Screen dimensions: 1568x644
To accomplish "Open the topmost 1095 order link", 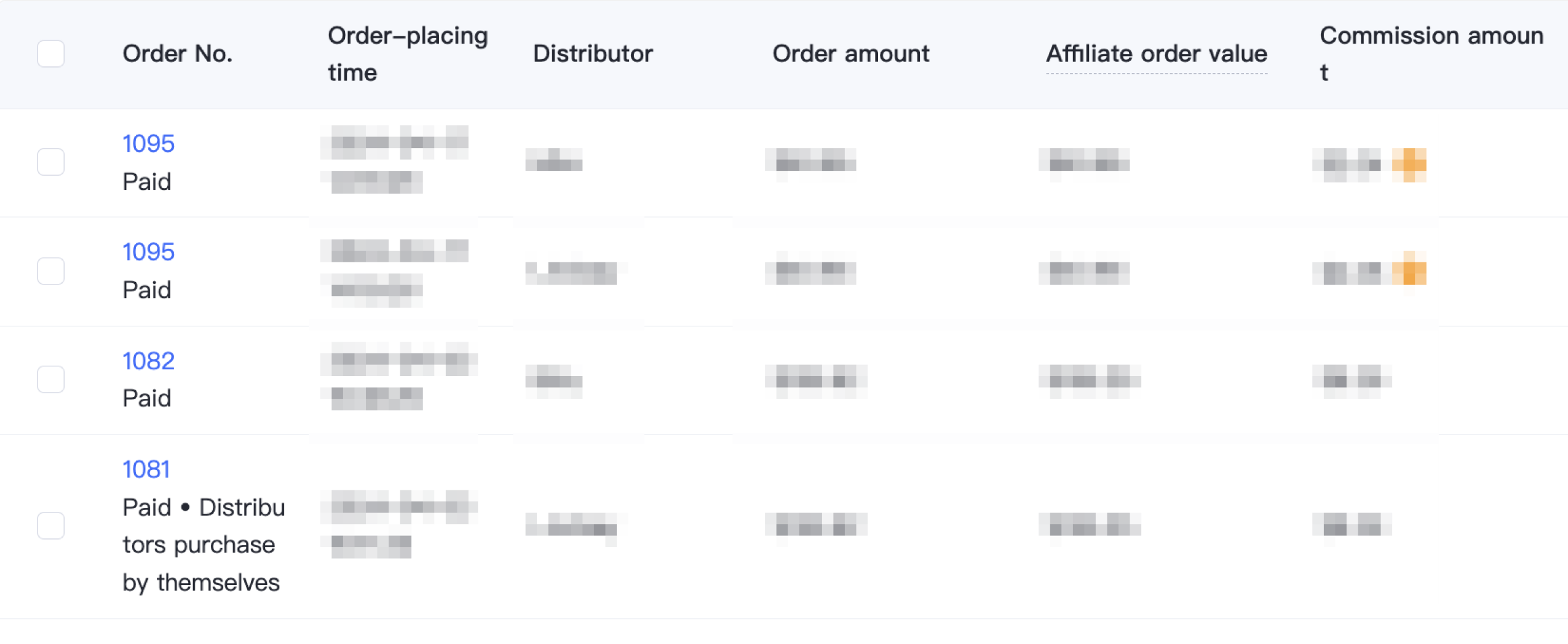I will [148, 143].
